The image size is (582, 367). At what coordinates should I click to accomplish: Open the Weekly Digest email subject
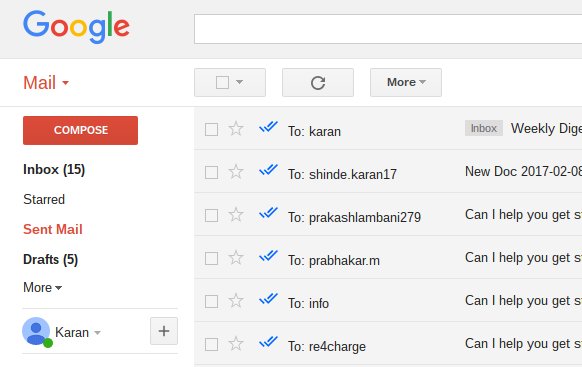546,128
